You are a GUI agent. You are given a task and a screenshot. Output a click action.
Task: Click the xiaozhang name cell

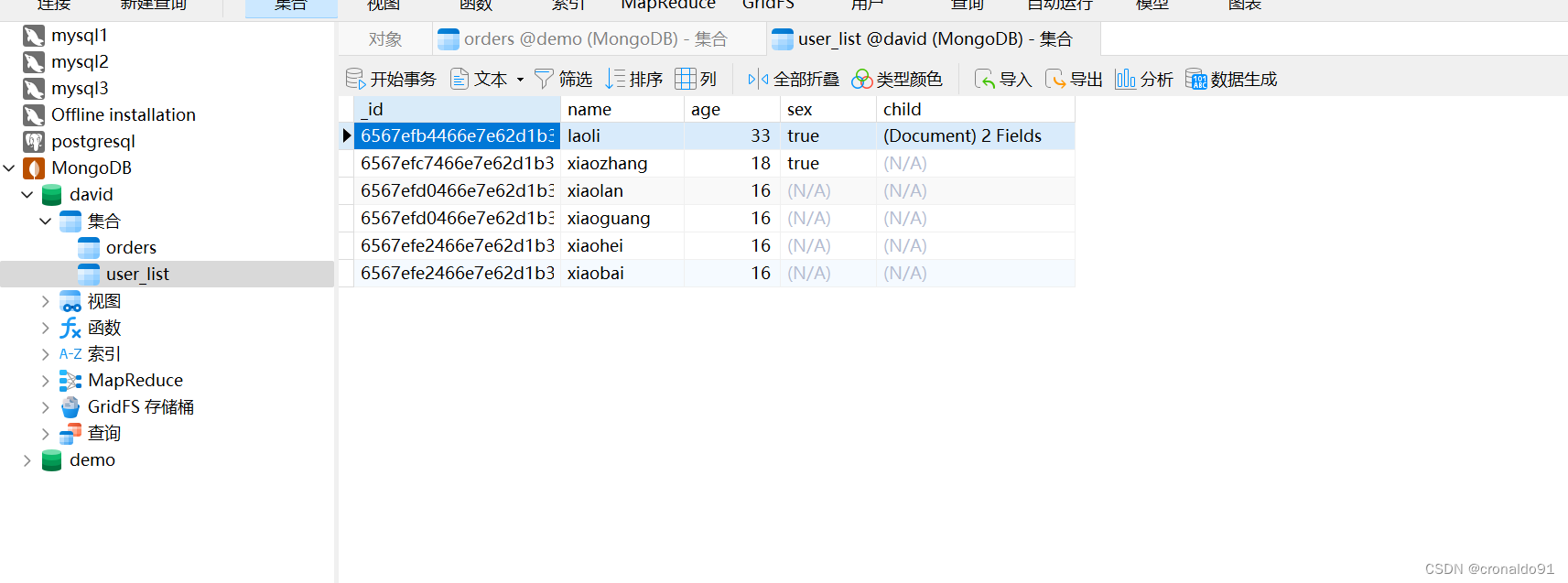point(622,164)
